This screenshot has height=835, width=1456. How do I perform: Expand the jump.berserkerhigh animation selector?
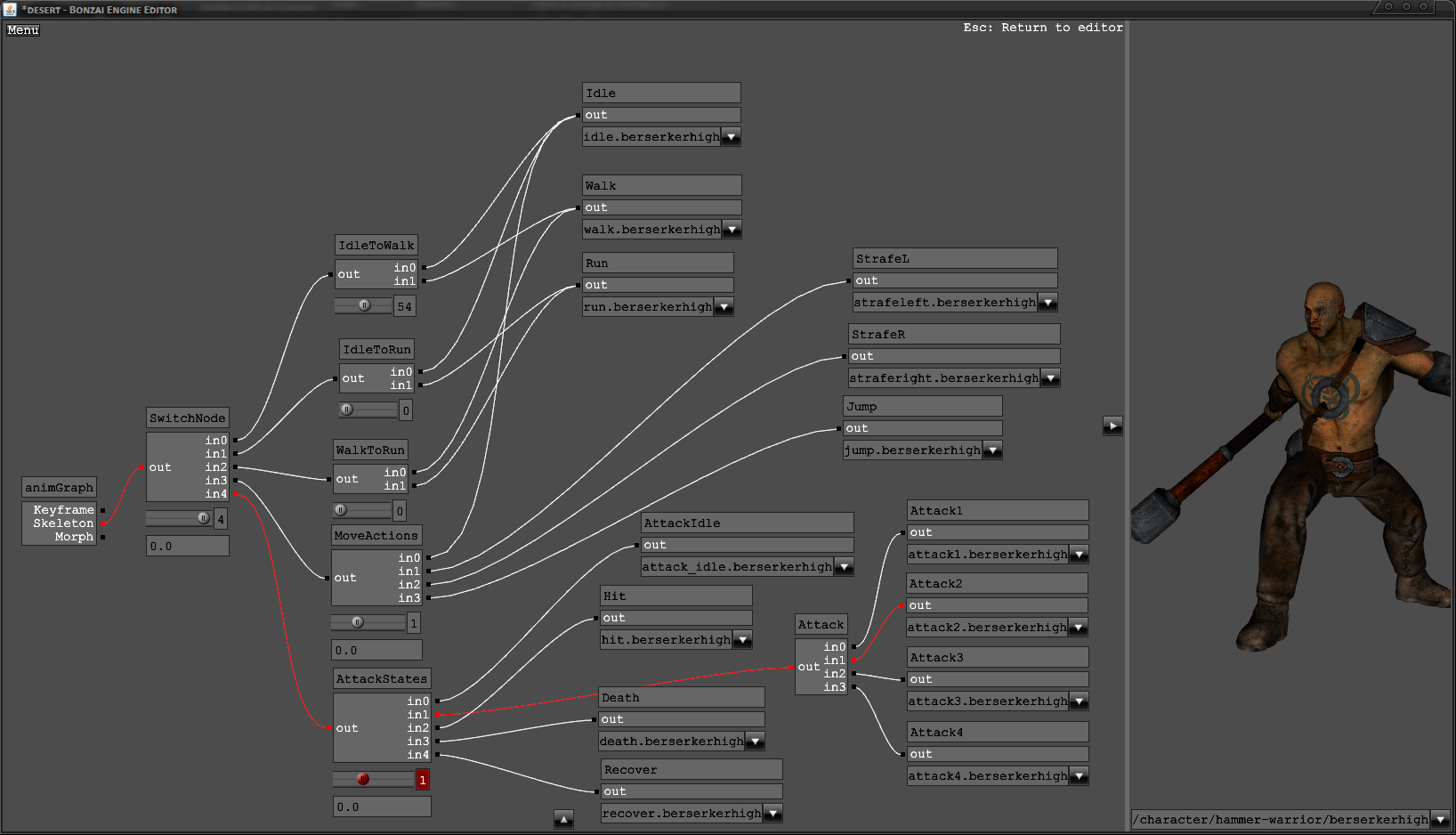(x=992, y=450)
